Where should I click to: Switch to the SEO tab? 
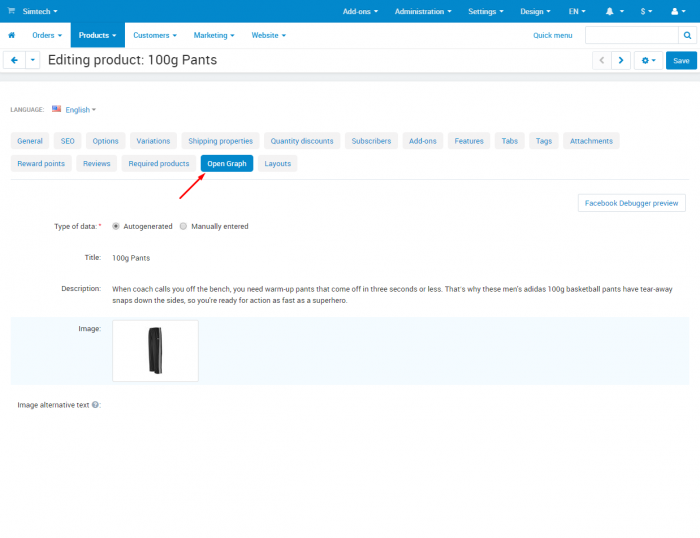pyautogui.click(x=67, y=141)
